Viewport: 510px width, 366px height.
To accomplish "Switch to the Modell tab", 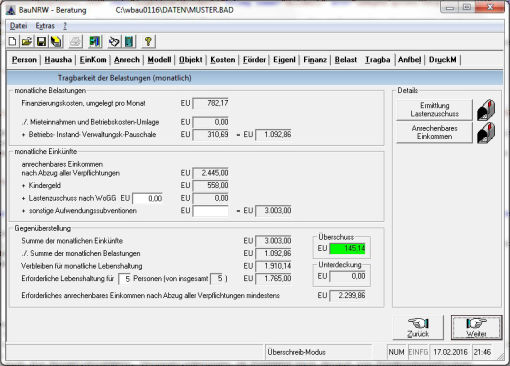I will pyautogui.click(x=159, y=60).
